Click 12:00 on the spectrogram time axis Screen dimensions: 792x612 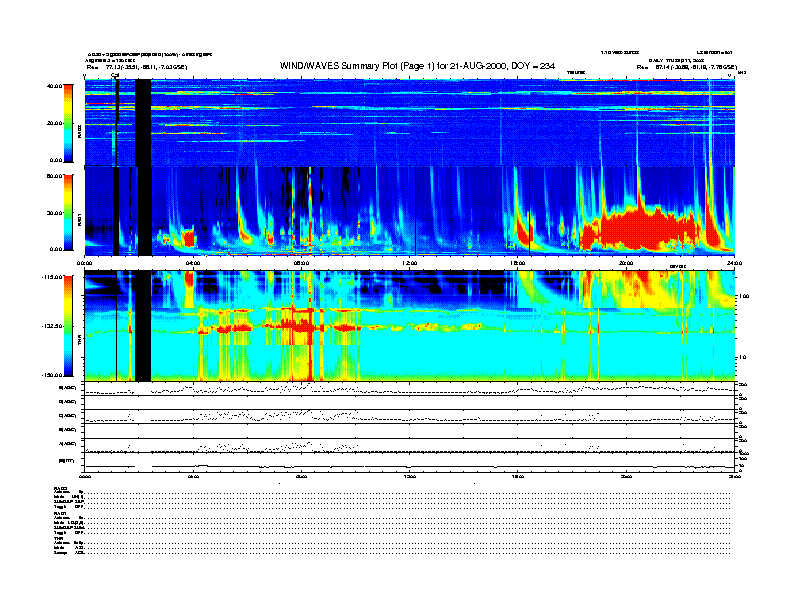click(x=409, y=263)
